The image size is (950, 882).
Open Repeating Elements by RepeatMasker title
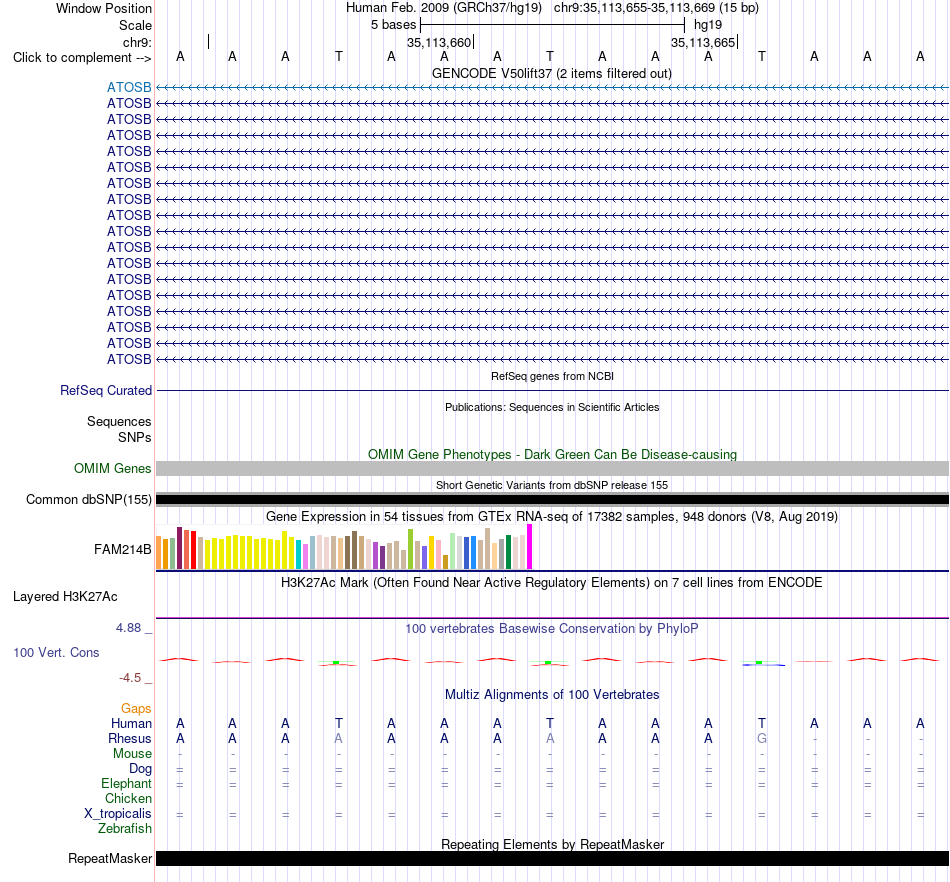552,844
